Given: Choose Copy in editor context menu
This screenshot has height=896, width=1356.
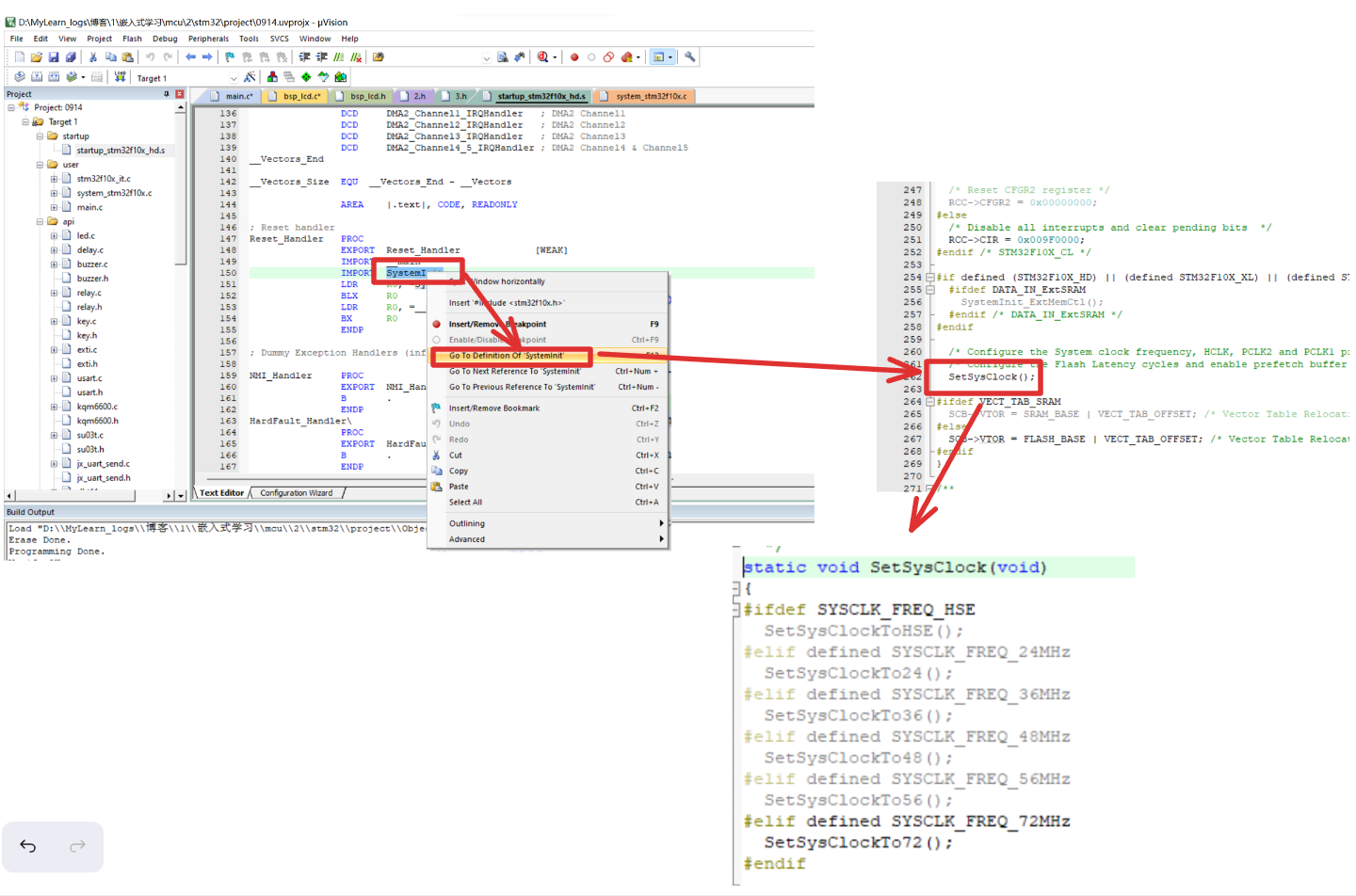Looking at the screenshot, I should (x=548, y=472).
